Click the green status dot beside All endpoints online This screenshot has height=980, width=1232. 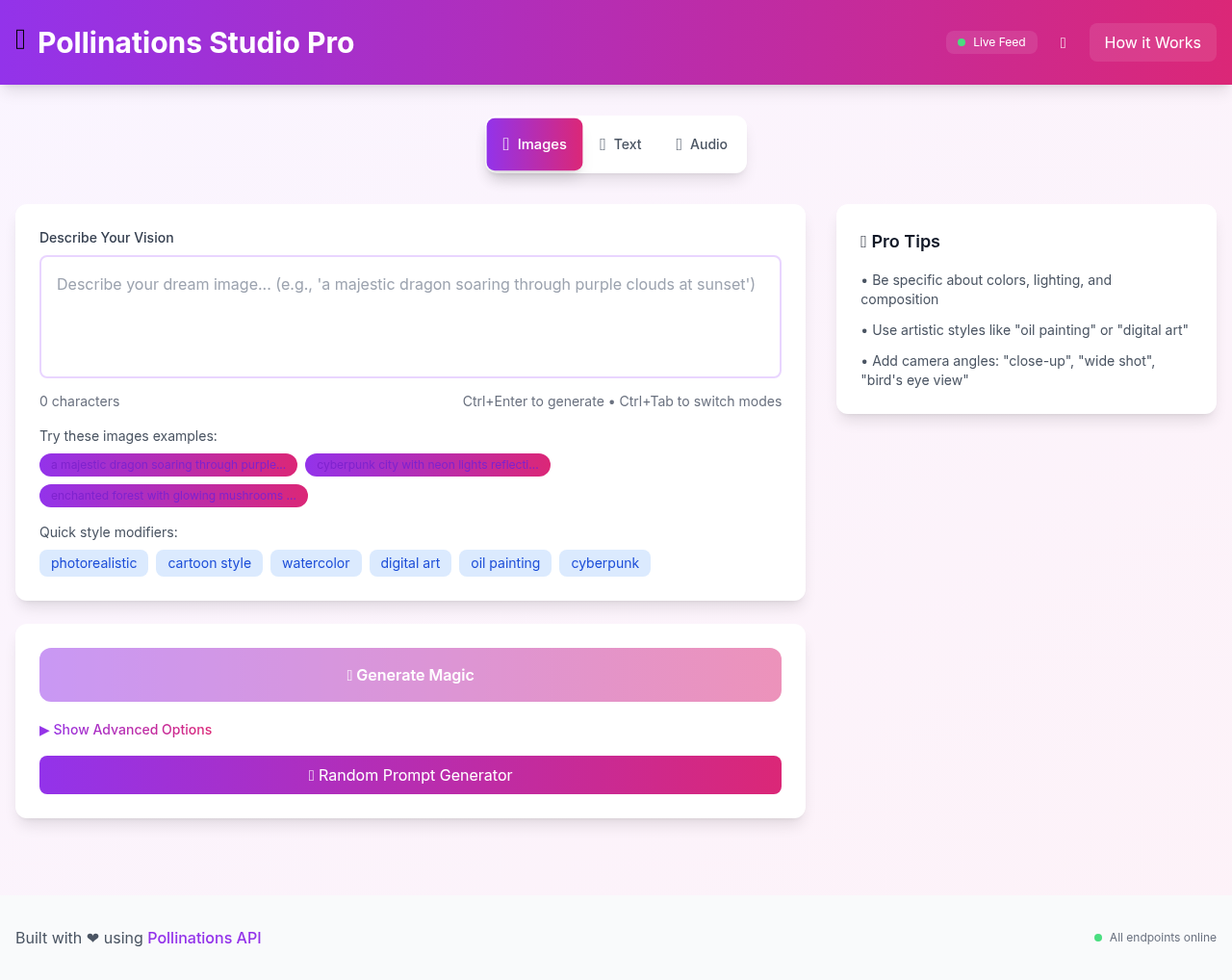point(1097,937)
